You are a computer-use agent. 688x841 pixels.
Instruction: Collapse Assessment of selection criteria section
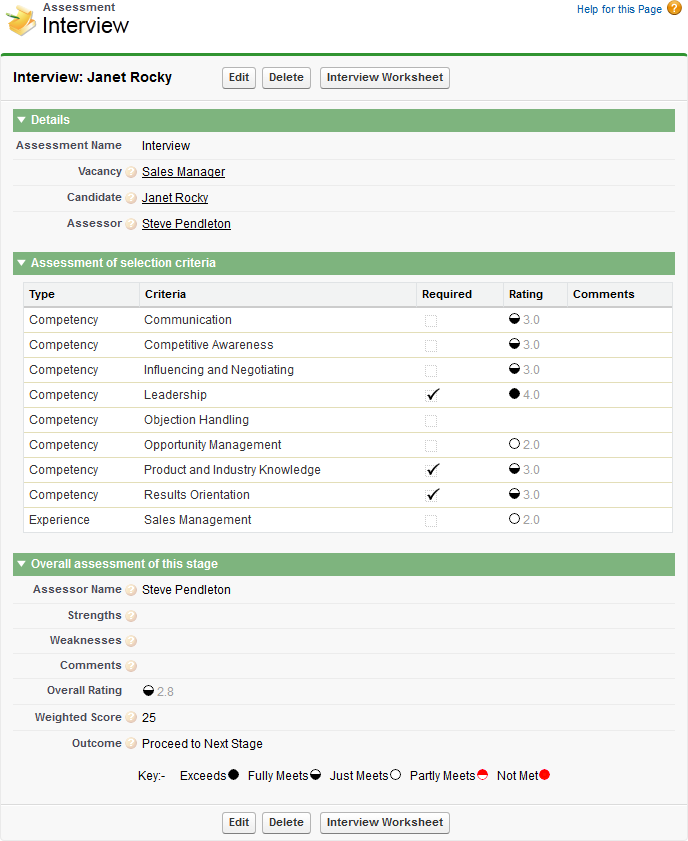[x=21, y=264]
